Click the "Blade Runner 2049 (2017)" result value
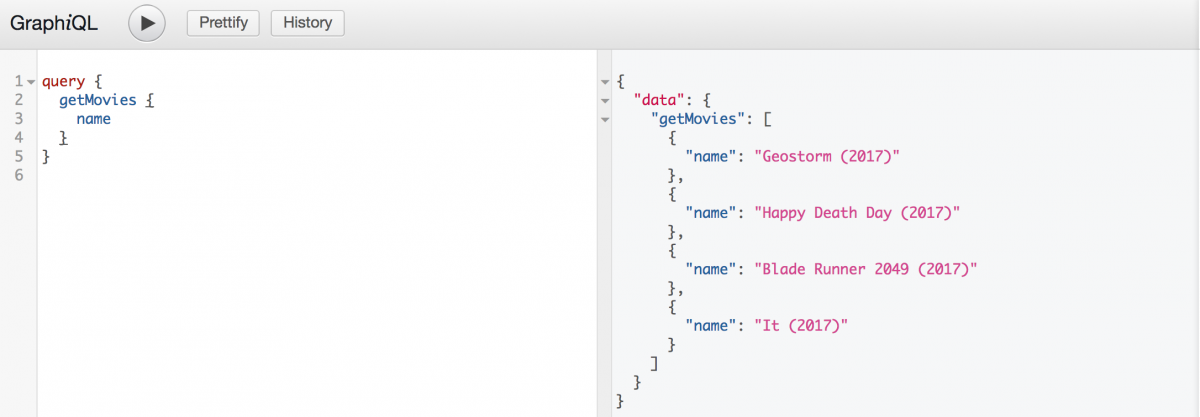1200x417 pixels. click(x=866, y=269)
